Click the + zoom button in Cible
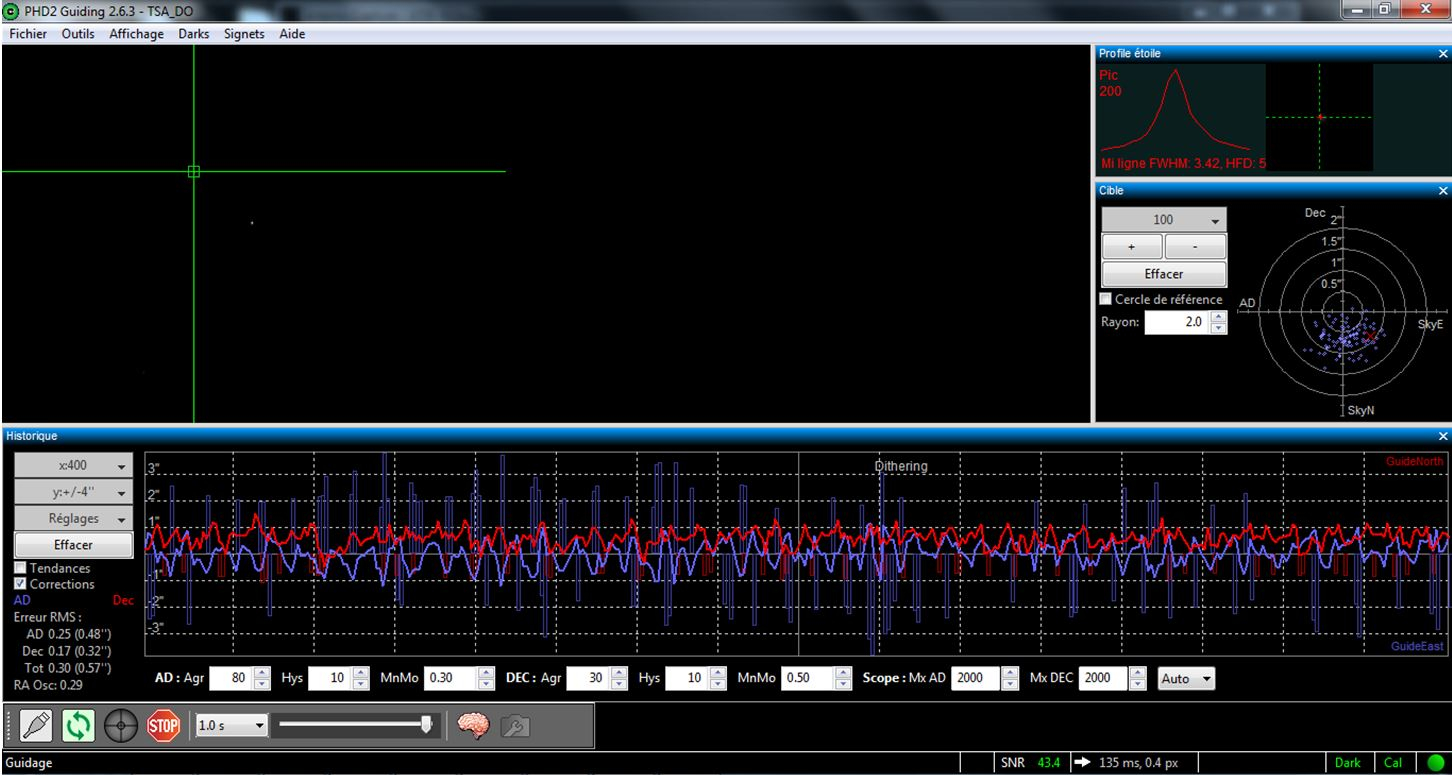 pyautogui.click(x=1132, y=247)
